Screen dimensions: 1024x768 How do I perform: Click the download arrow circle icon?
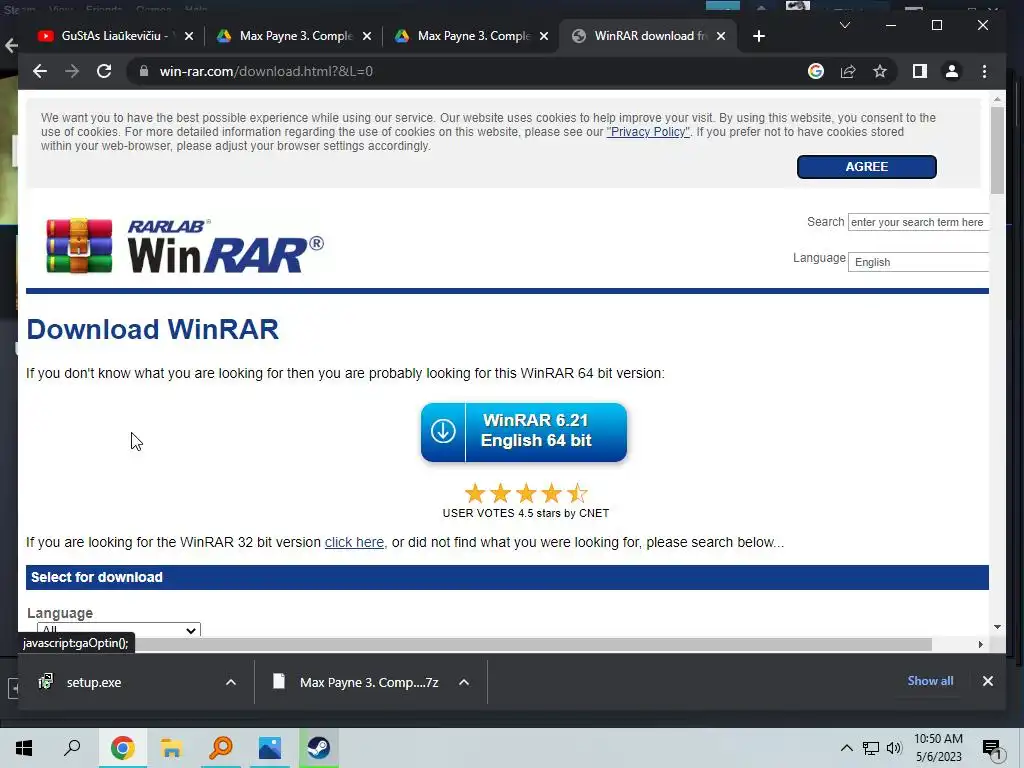click(x=443, y=431)
